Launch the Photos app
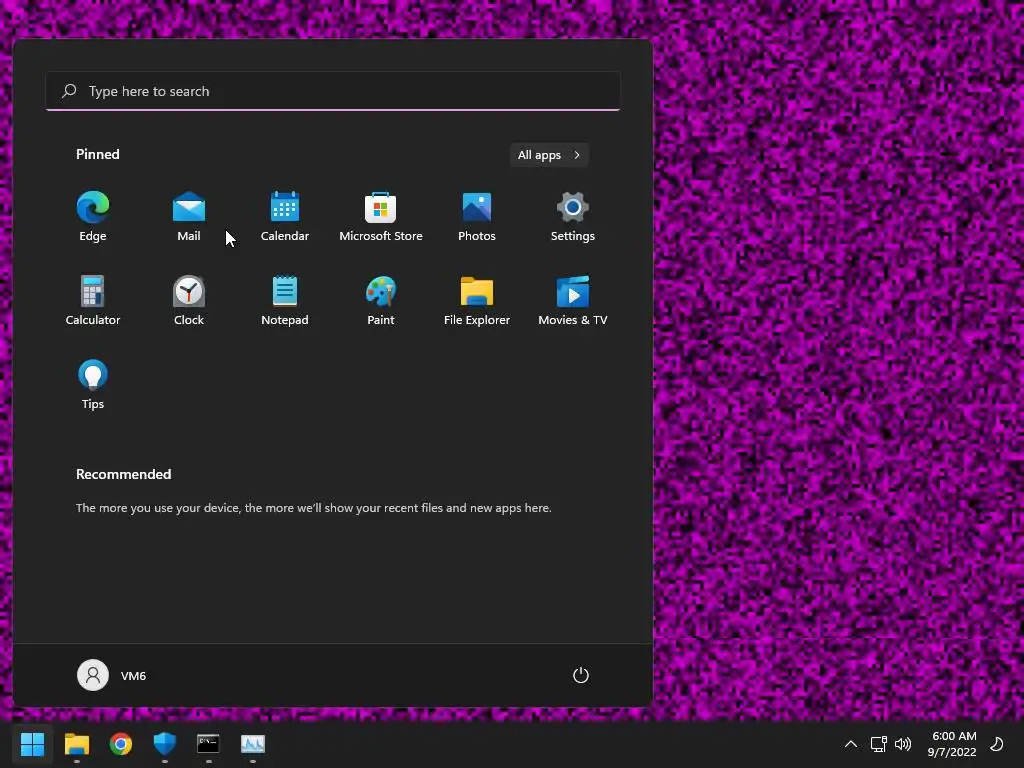Image resolution: width=1024 pixels, height=768 pixels. (477, 217)
